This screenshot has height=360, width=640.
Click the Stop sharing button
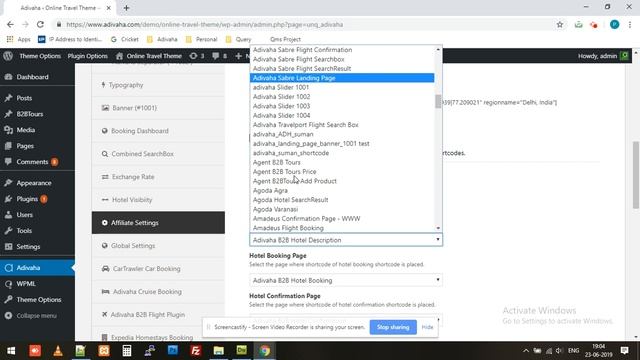[x=393, y=327]
